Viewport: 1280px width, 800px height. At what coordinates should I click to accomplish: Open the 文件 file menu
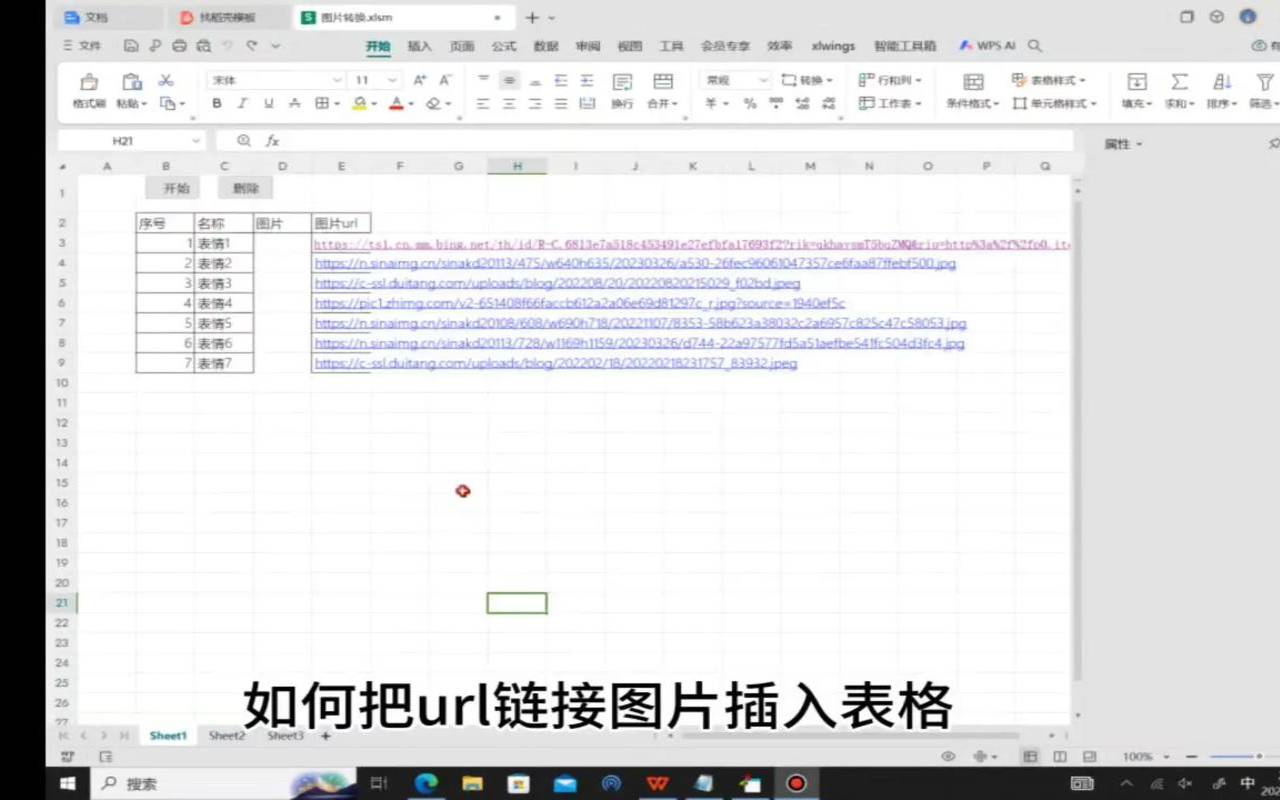82,46
